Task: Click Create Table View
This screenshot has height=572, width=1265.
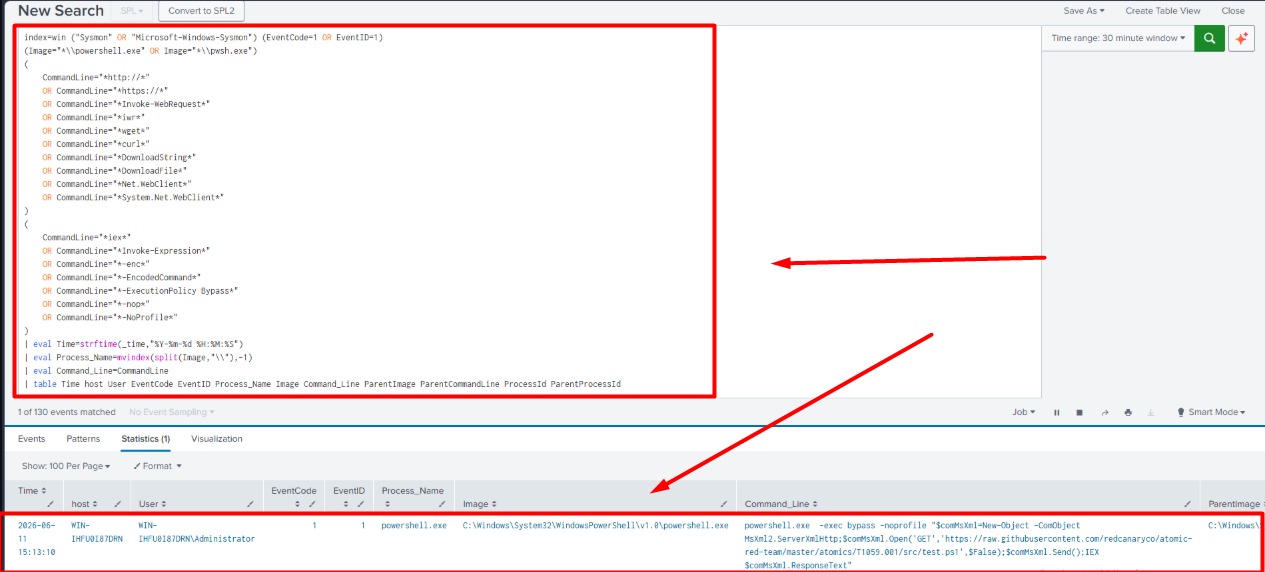Action: 1162,10
